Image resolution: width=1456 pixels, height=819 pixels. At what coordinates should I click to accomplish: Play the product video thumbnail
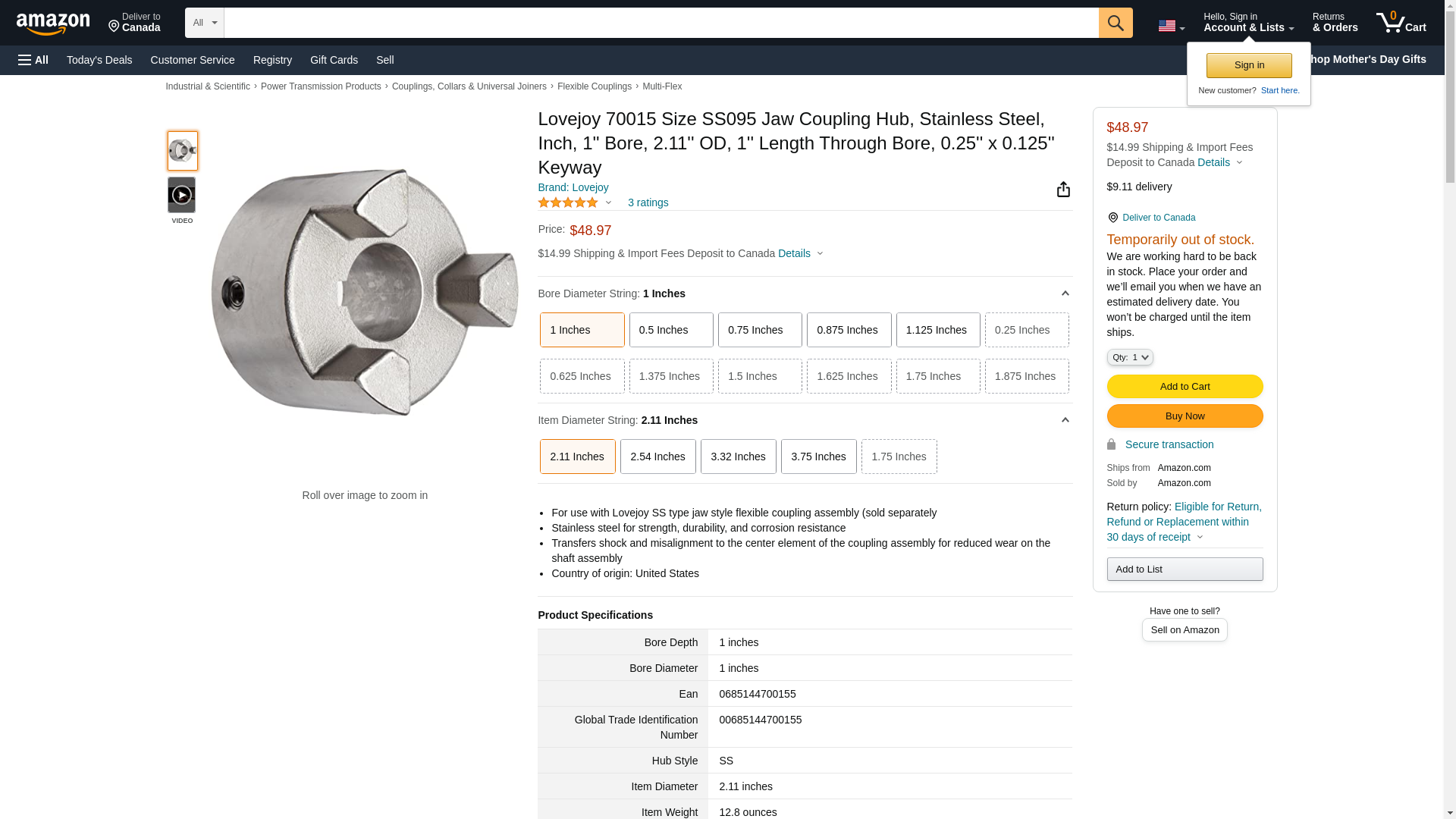(181, 196)
